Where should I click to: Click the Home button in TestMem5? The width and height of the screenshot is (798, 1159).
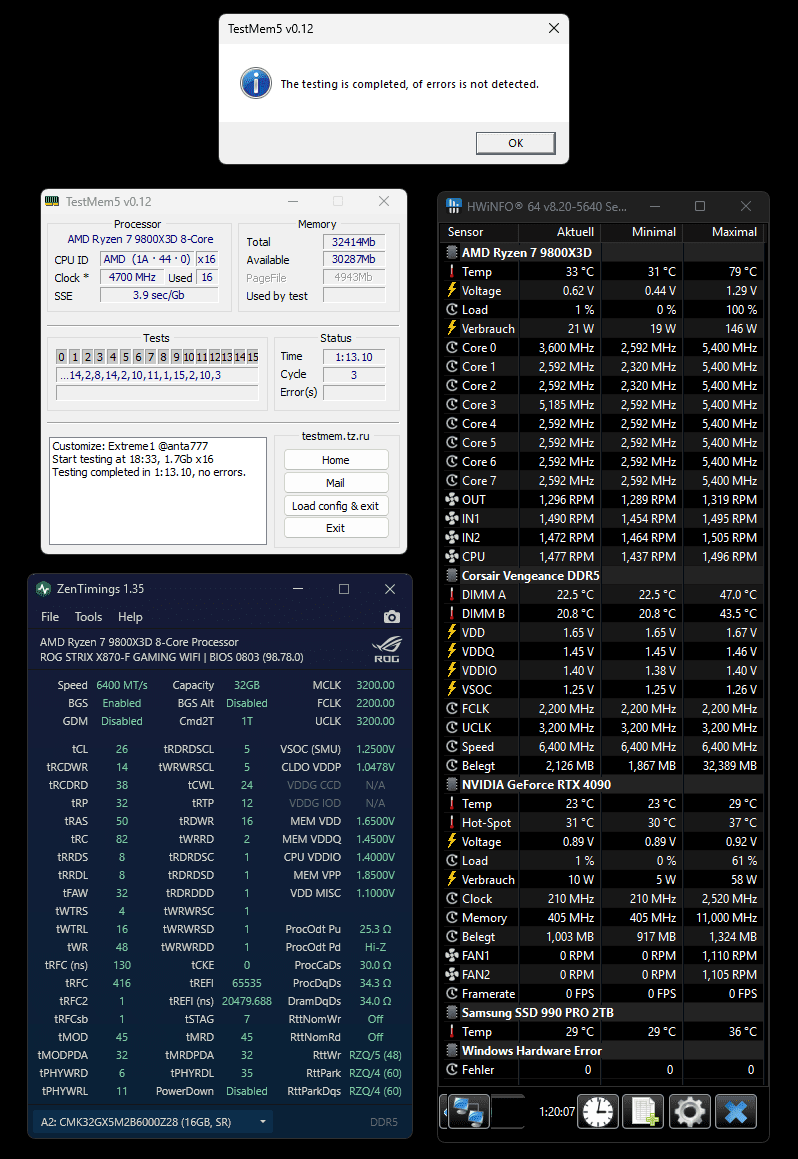(335, 460)
